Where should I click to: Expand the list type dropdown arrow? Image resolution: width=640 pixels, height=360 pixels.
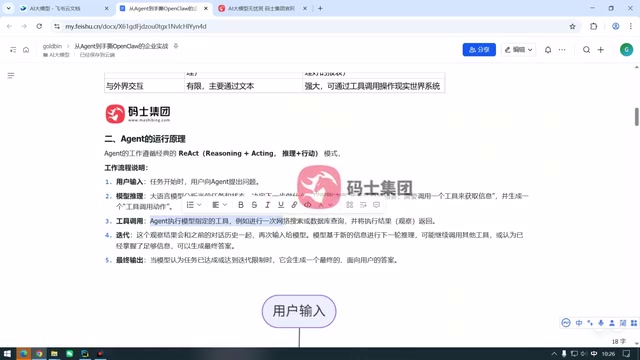(199, 205)
